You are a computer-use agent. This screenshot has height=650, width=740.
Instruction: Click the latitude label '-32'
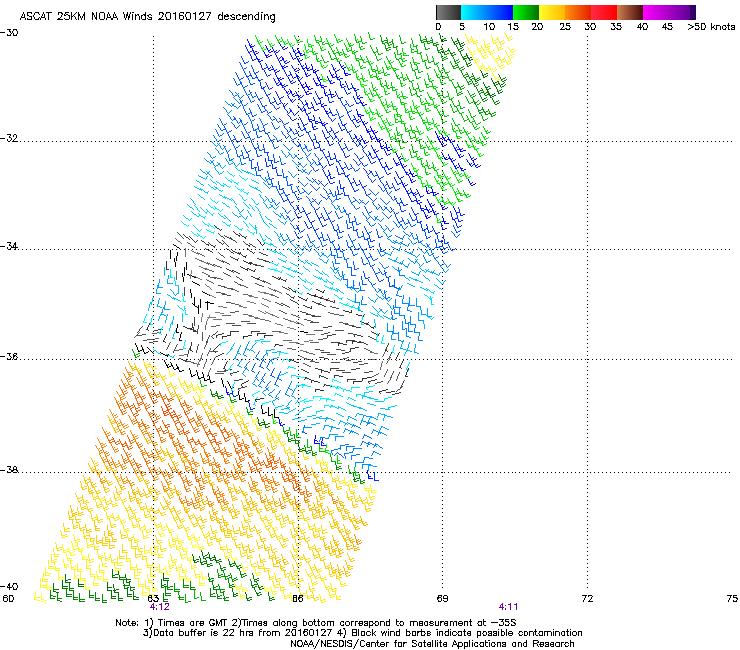click(x=9, y=138)
